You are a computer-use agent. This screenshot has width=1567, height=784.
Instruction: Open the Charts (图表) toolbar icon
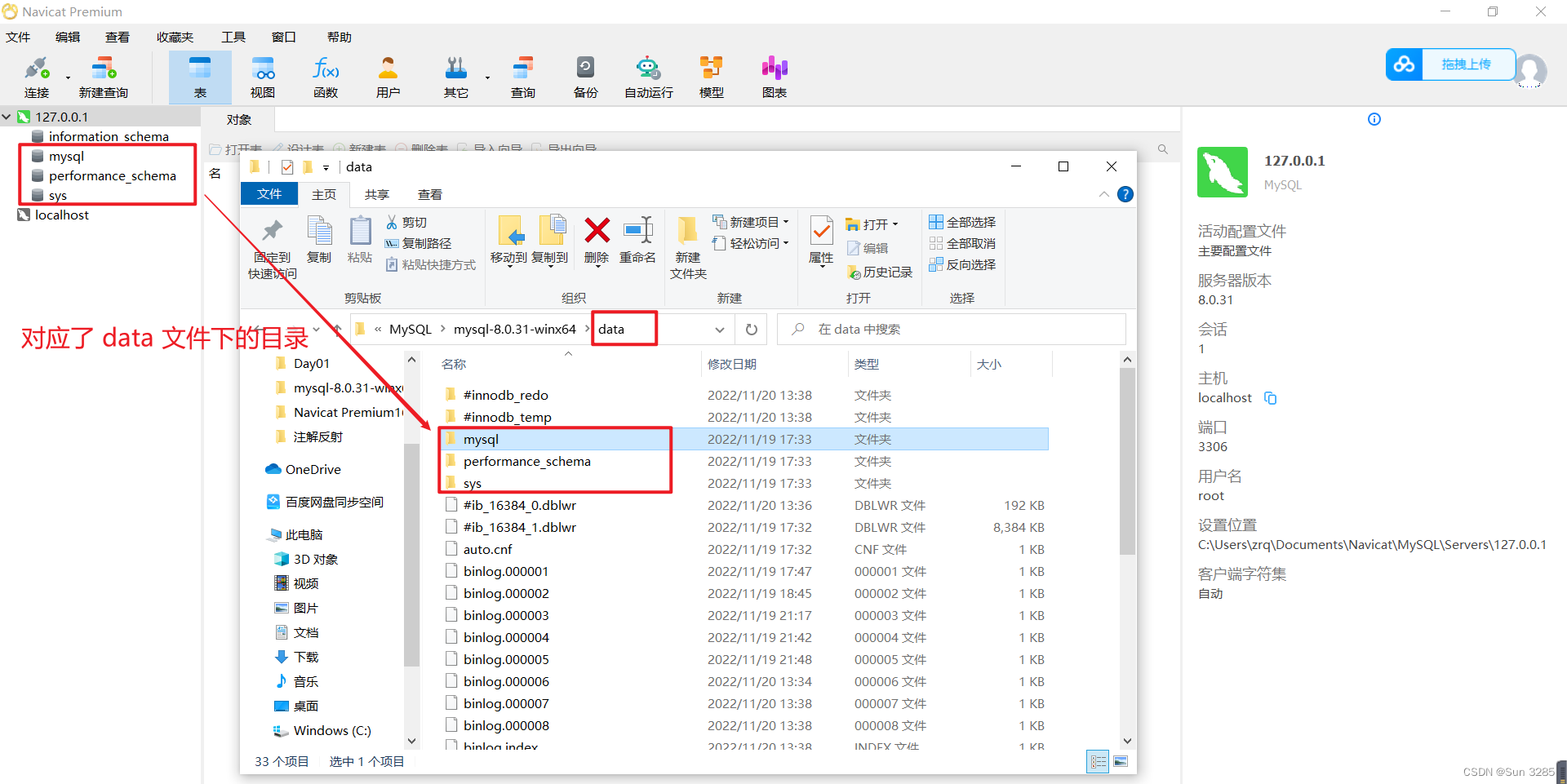[x=775, y=78]
